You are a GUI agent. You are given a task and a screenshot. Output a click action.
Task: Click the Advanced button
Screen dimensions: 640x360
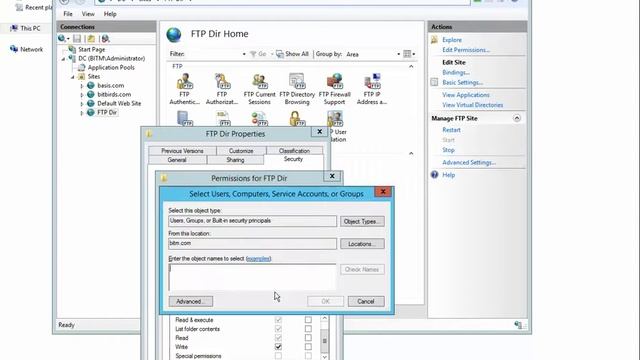pos(191,301)
